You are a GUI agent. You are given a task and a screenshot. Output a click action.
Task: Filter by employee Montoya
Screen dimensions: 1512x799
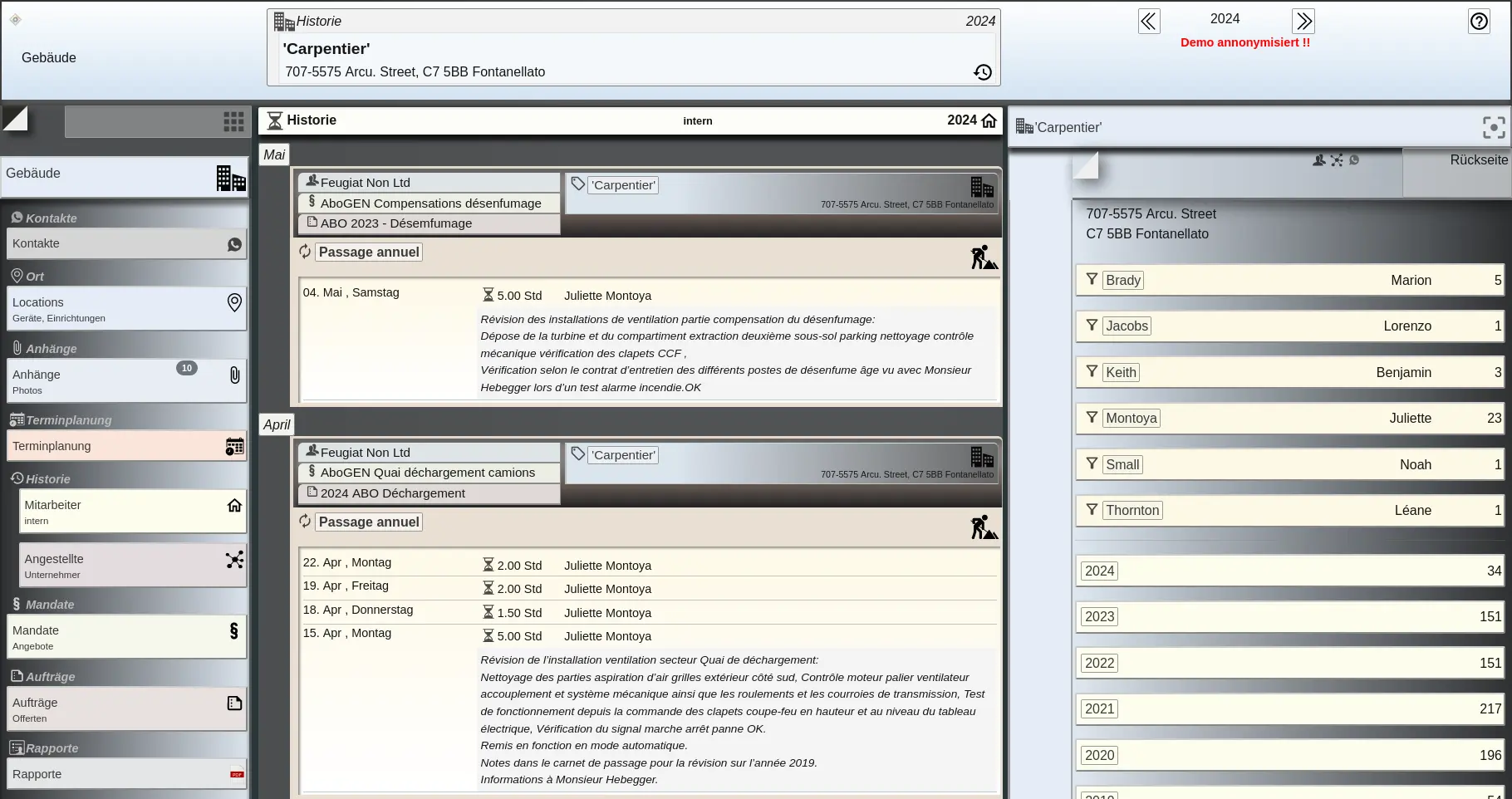click(x=1291, y=419)
